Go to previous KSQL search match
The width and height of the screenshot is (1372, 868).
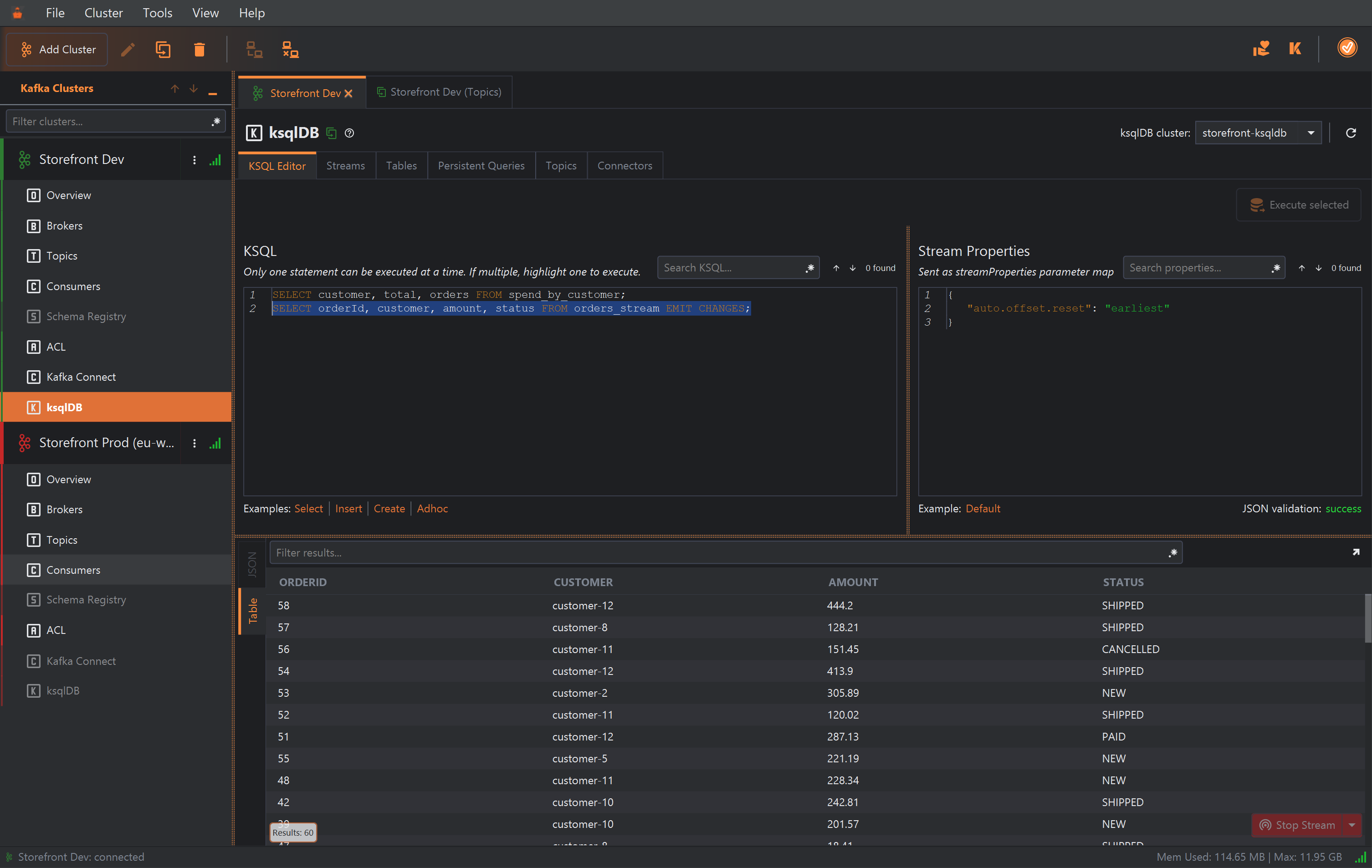pyautogui.click(x=836, y=268)
